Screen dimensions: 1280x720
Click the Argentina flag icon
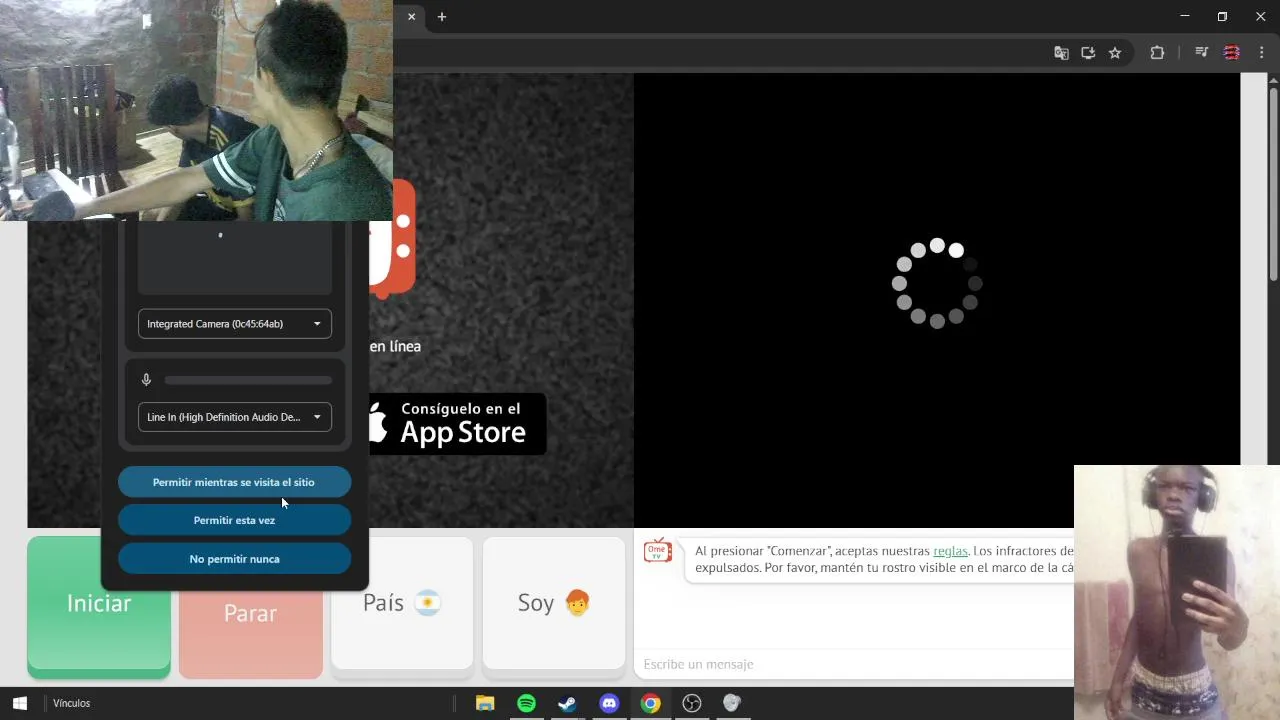[x=428, y=602]
